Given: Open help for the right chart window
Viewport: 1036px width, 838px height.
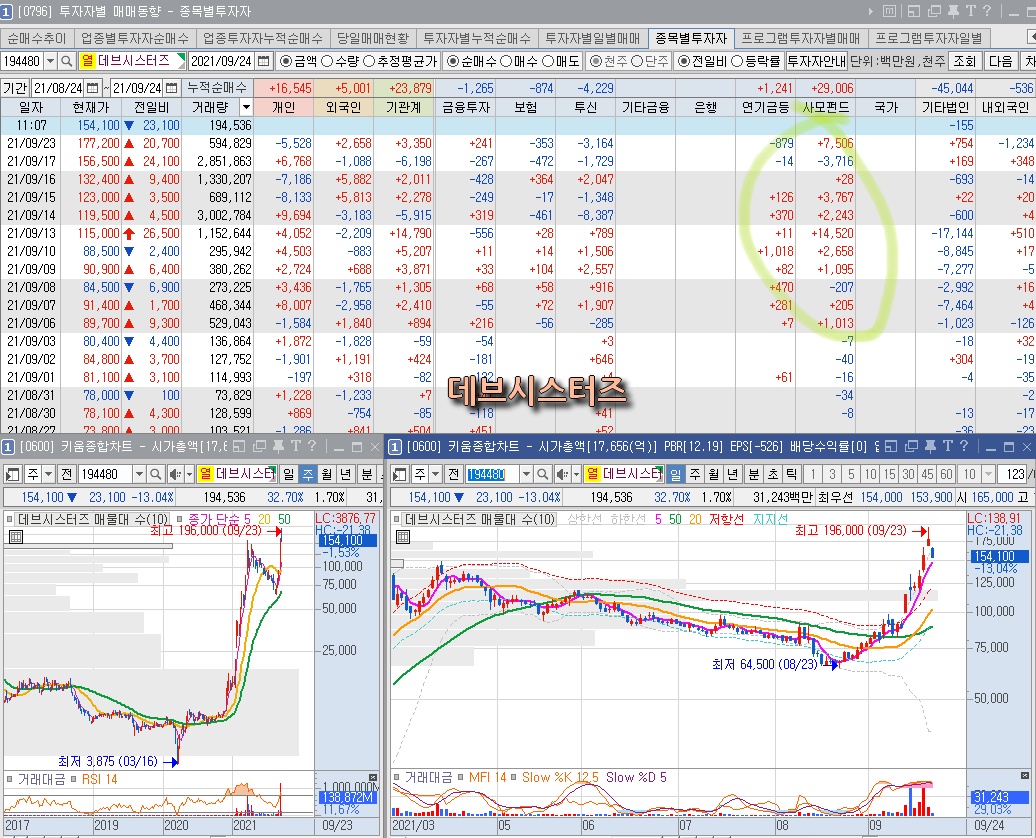Looking at the screenshot, I should [x=963, y=447].
